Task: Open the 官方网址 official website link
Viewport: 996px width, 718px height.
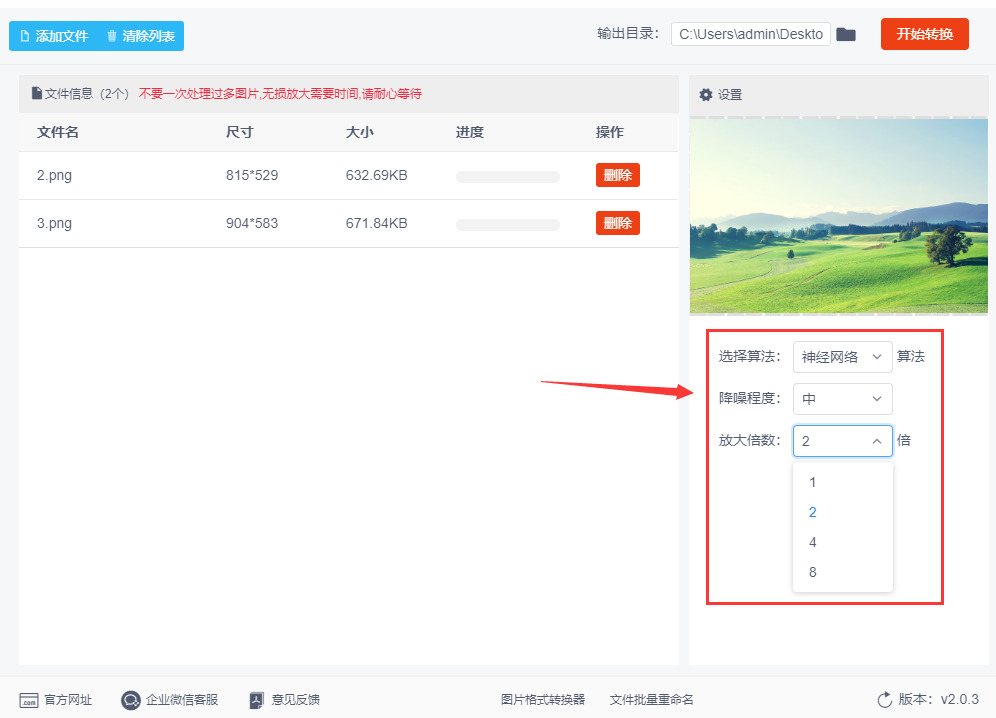Action: [68, 700]
